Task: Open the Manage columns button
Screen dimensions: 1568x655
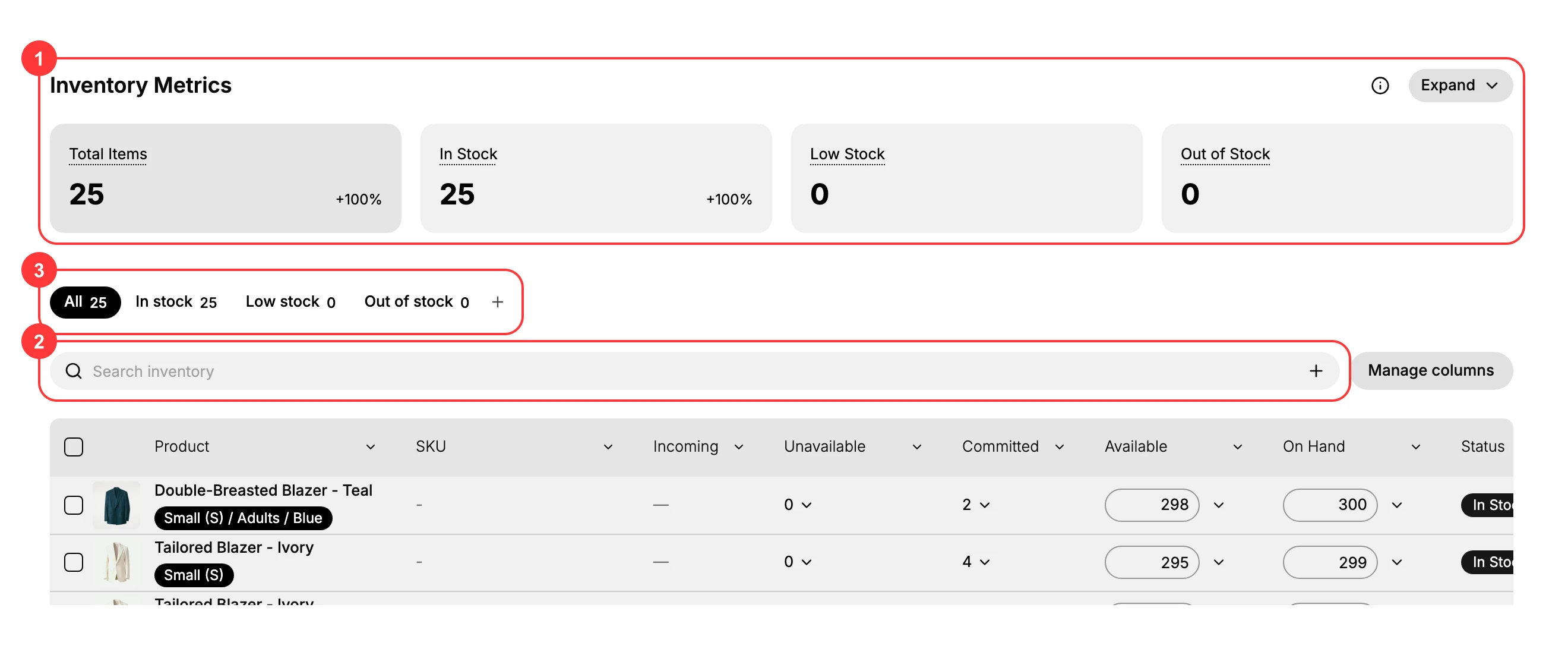Action: (1430, 370)
